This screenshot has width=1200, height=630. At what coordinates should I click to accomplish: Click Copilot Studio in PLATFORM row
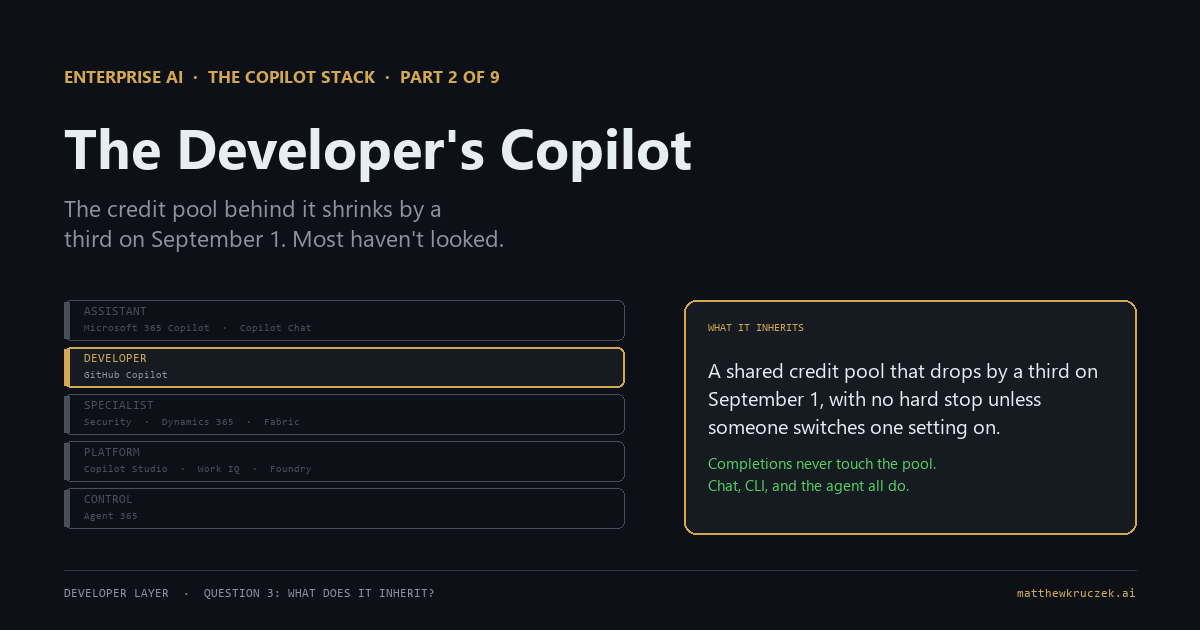126,469
